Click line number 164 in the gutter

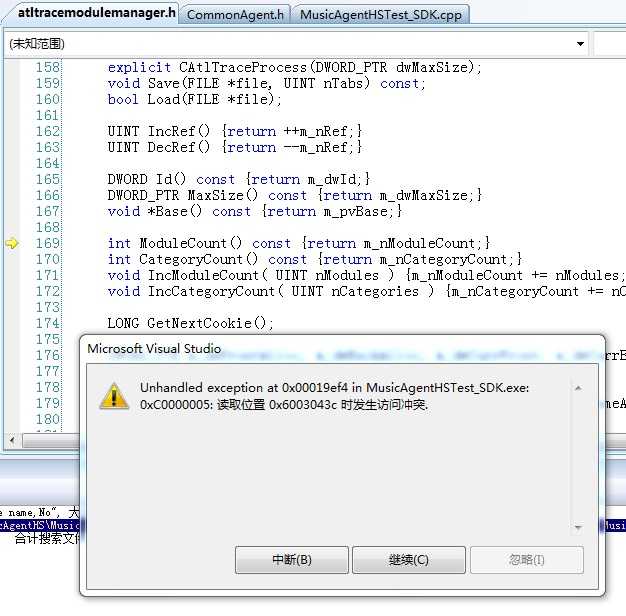point(48,163)
